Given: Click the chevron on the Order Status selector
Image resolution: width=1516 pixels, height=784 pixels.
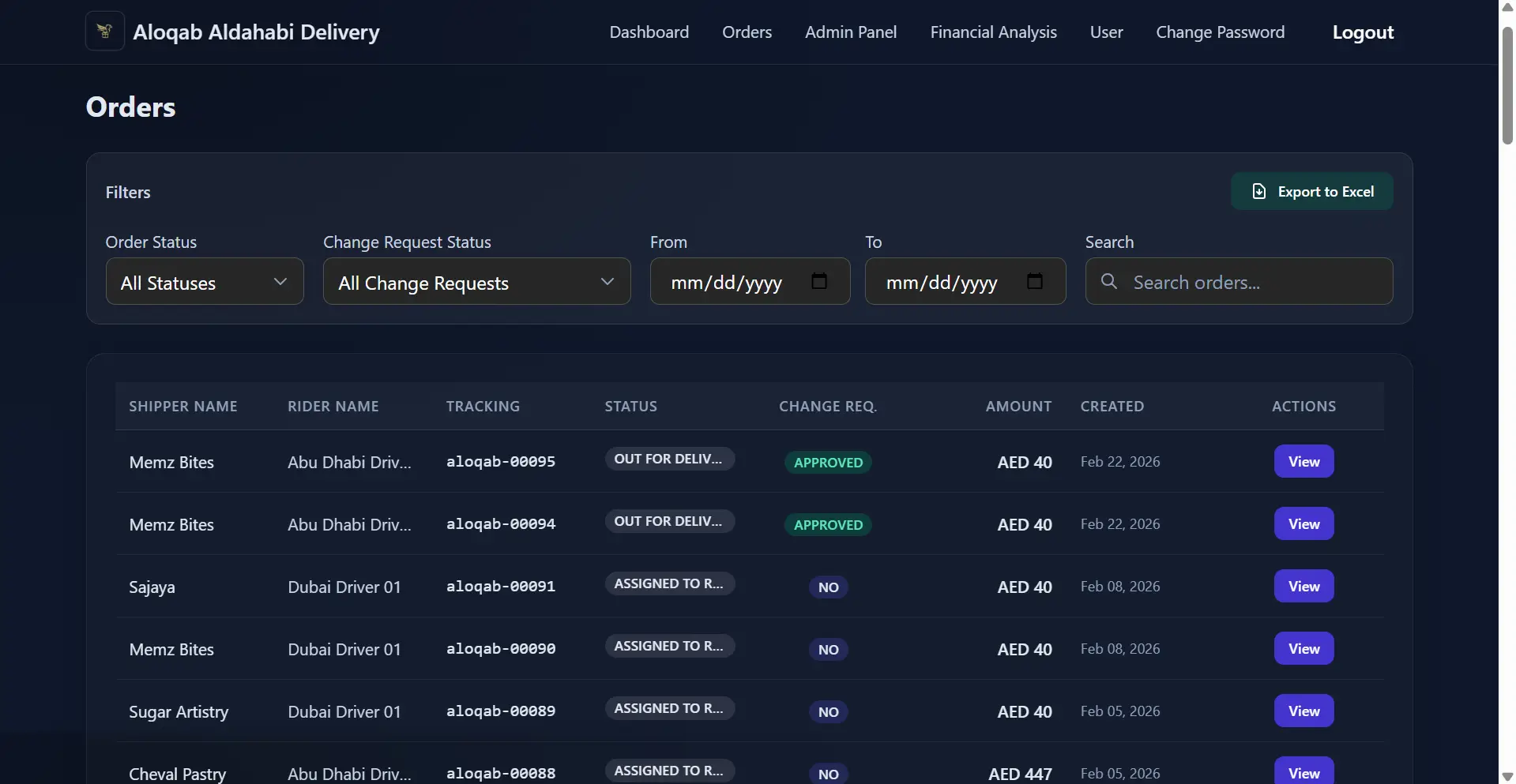Looking at the screenshot, I should coord(280,281).
